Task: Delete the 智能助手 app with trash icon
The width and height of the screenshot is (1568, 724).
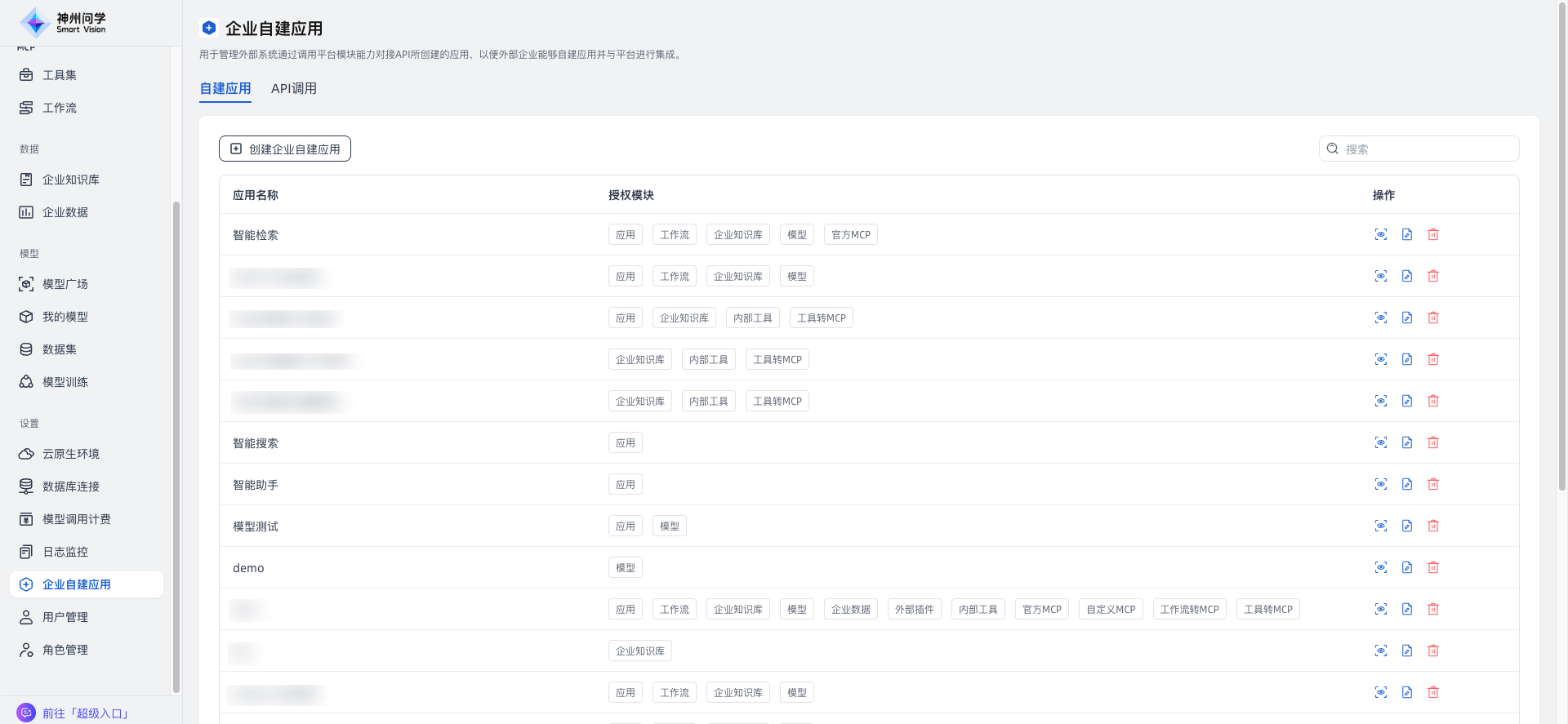Action: [x=1432, y=485]
